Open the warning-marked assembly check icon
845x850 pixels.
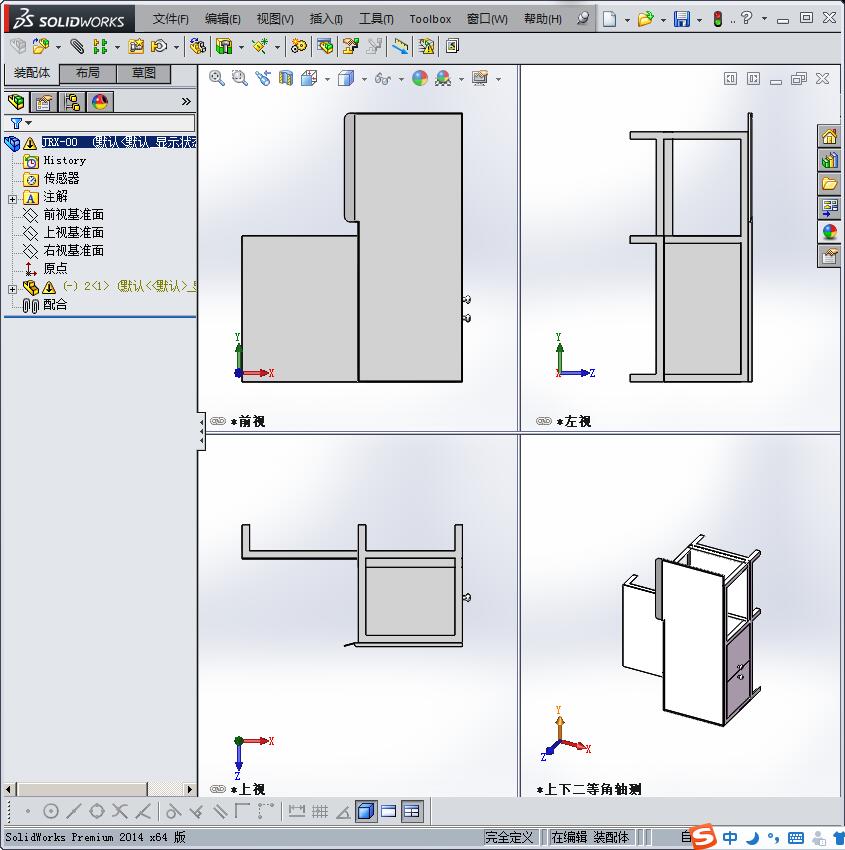(426, 47)
